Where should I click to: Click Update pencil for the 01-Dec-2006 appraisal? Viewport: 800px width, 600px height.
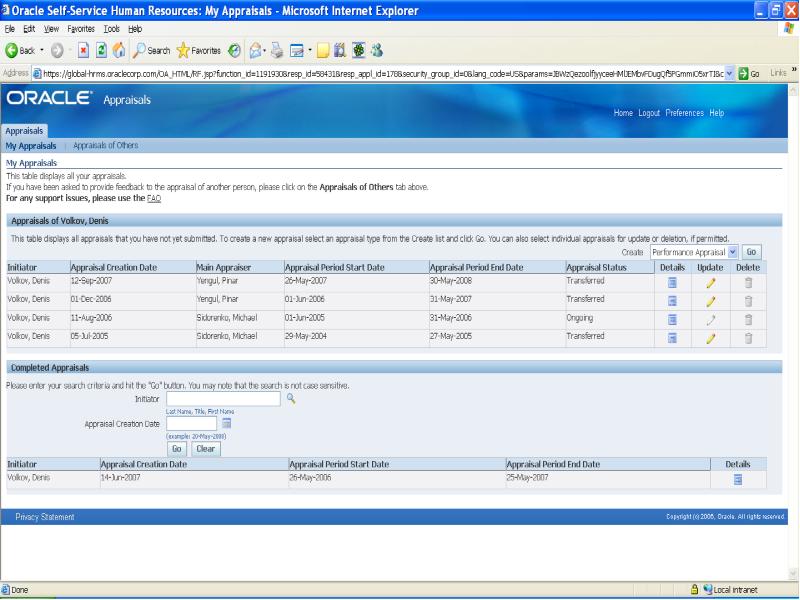pyautogui.click(x=711, y=301)
